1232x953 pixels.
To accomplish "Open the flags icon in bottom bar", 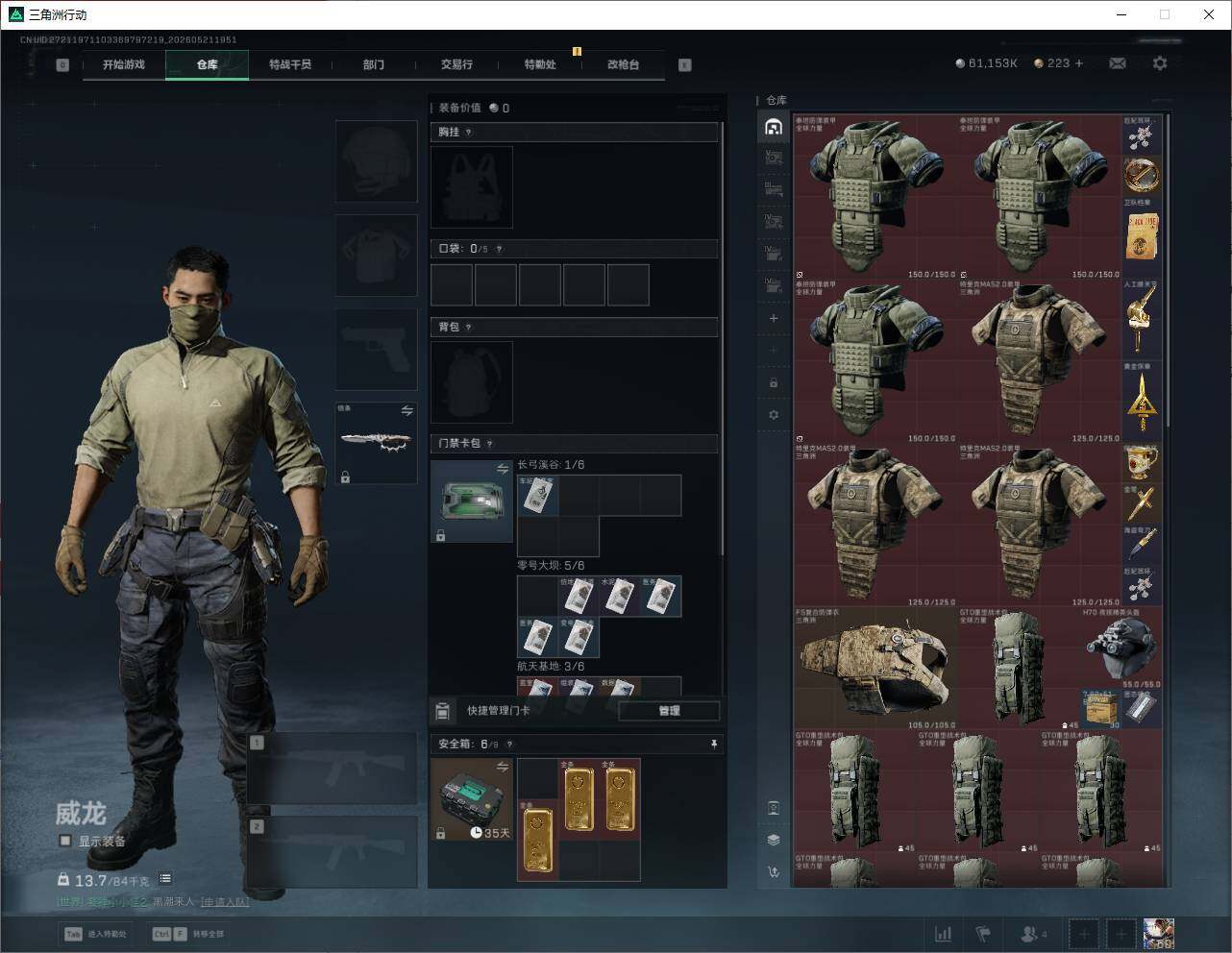I will coord(983,934).
